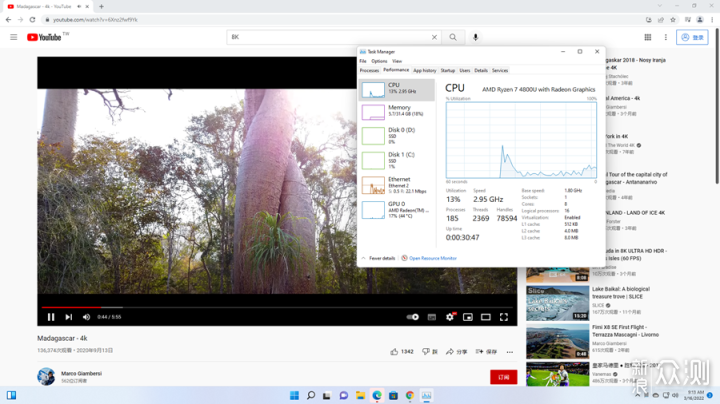Image resolution: width=720 pixels, height=404 pixels.
Task: Switch to the Startup tab
Action: point(448,71)
